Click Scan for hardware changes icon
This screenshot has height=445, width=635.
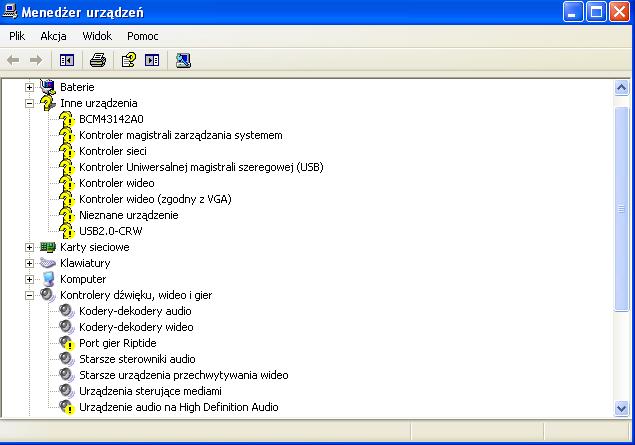pos(183,60)
